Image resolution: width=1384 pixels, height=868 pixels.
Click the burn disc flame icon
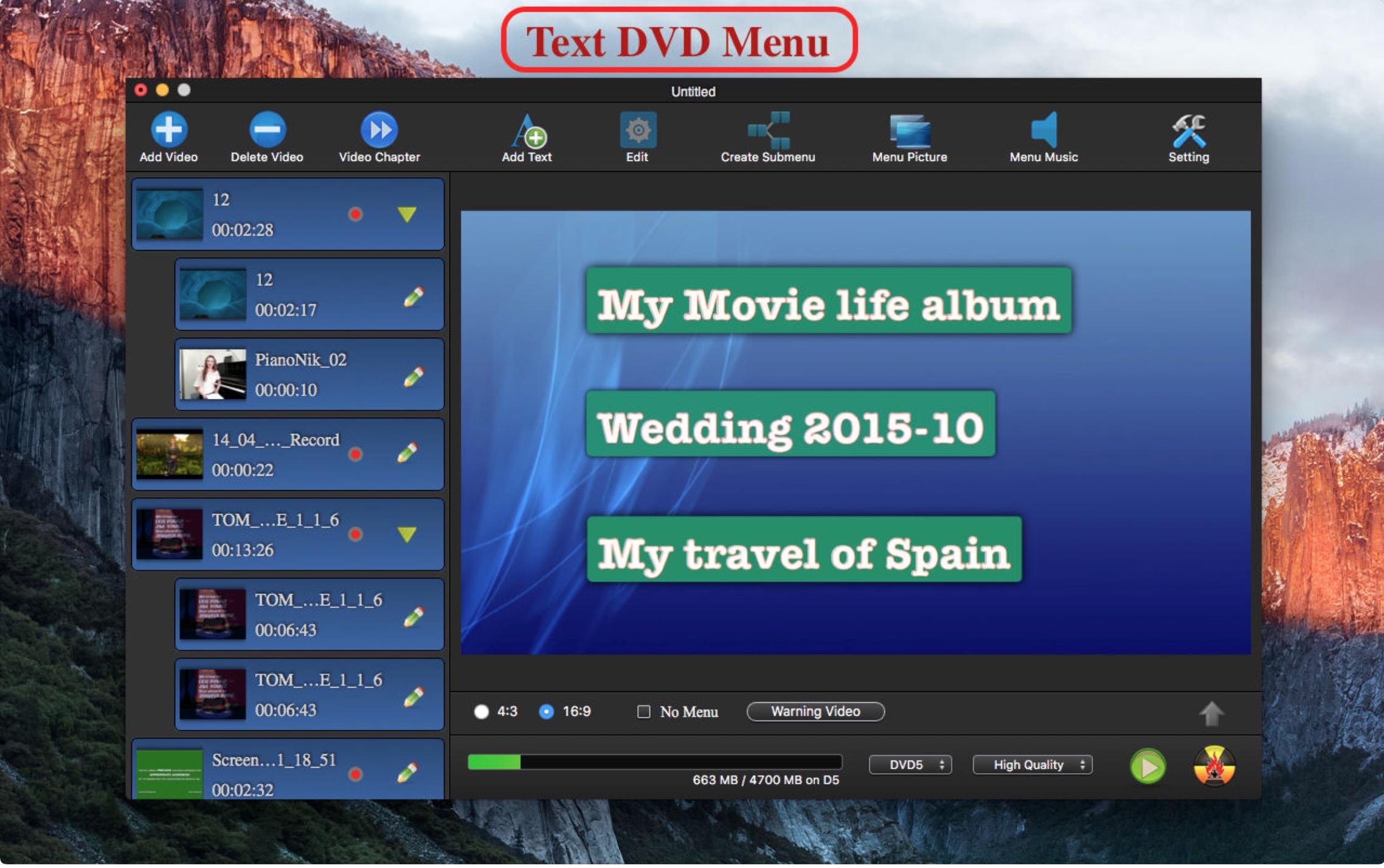(x=1214, y=766)
